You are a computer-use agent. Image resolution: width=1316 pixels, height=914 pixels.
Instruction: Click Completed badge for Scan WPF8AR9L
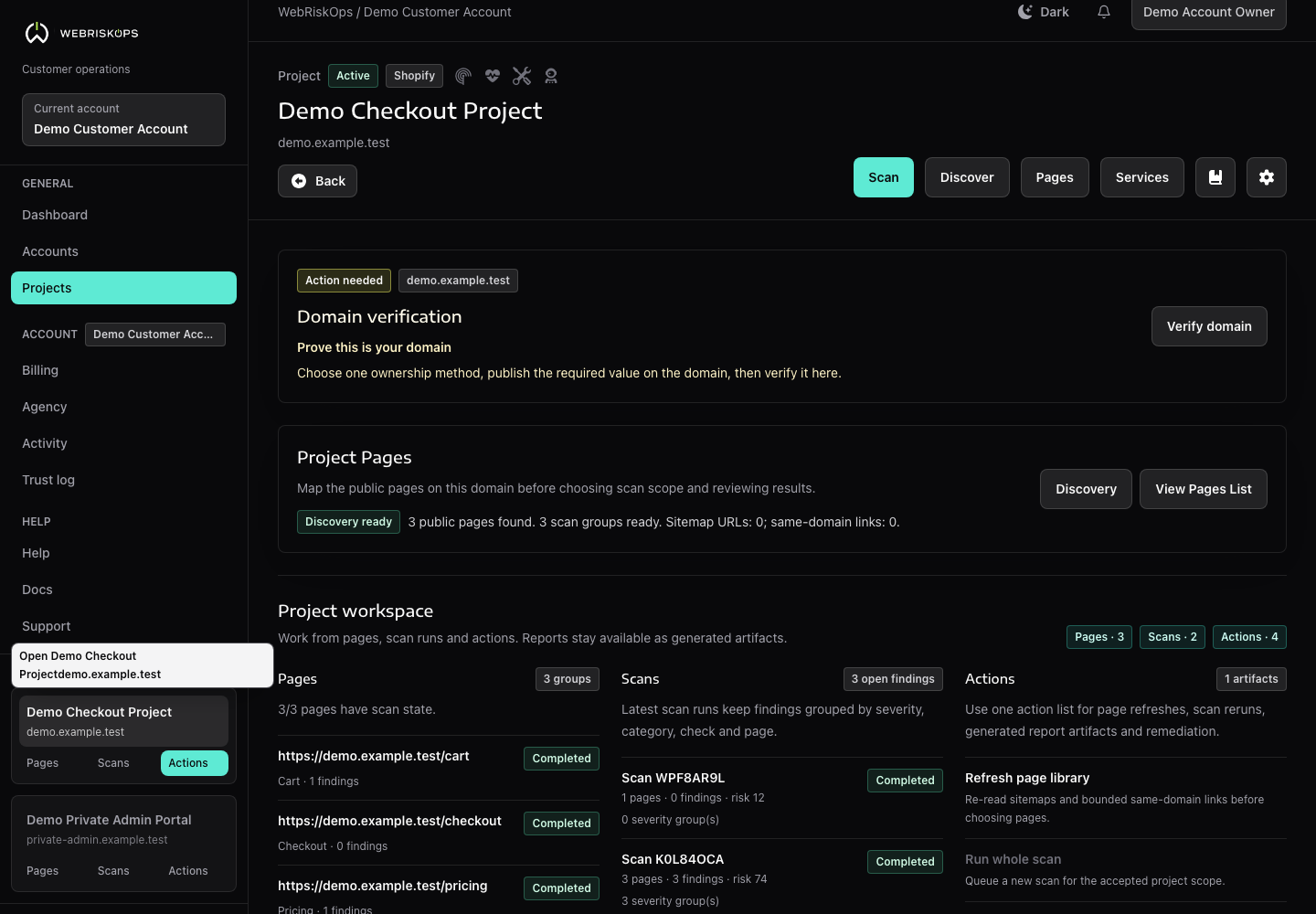(905, 781)
